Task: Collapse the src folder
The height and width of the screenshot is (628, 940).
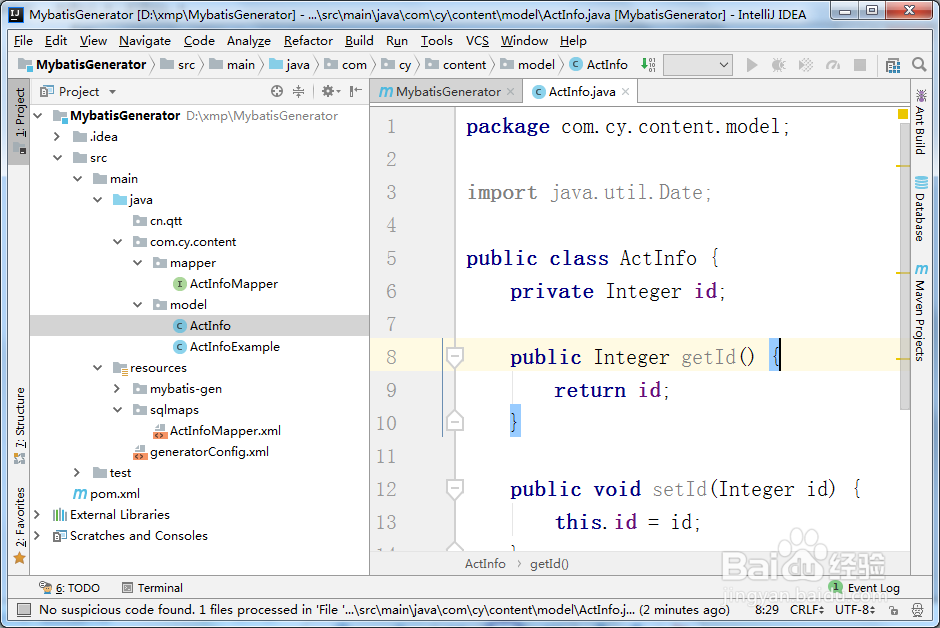Action: pyautogui.click(x=58, y=158)
